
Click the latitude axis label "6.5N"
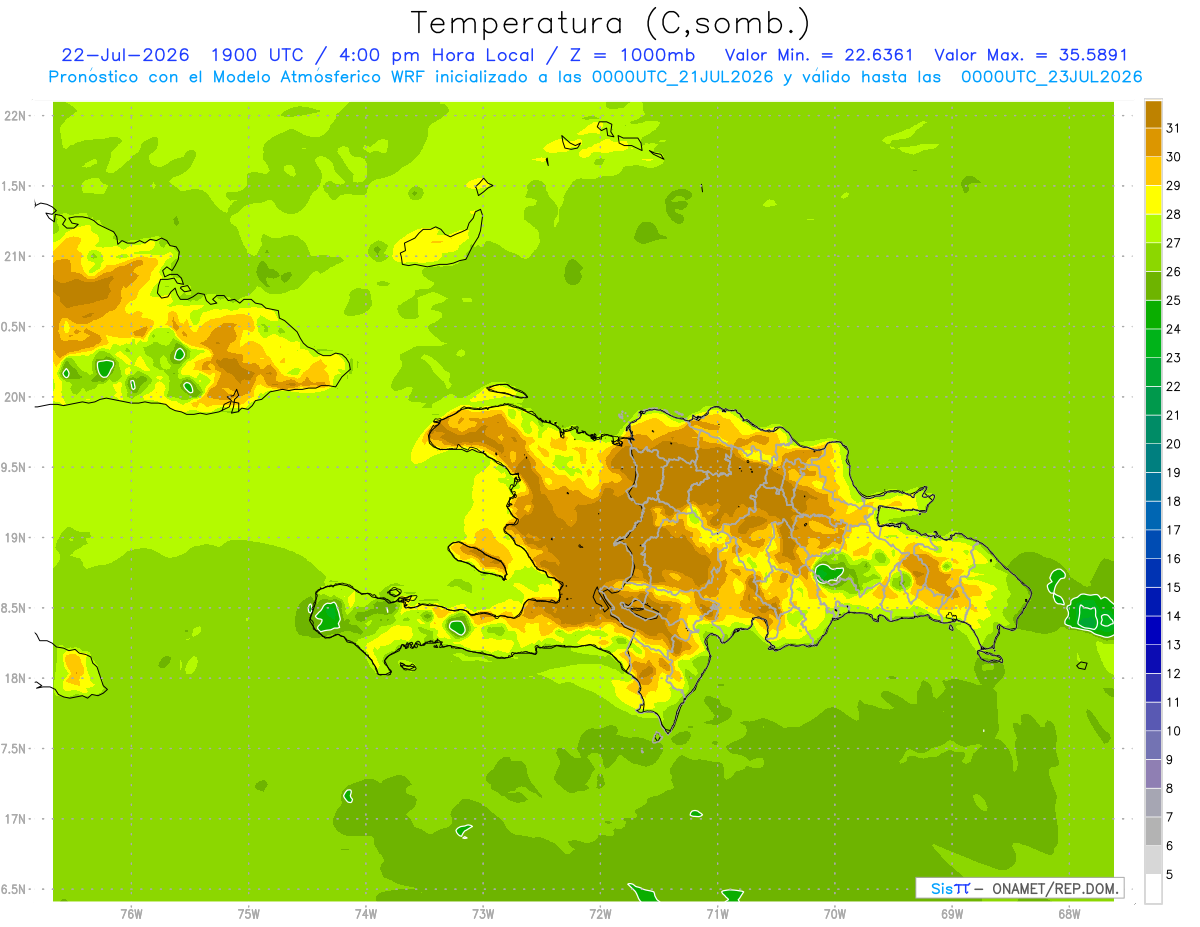tap(14, 889)
